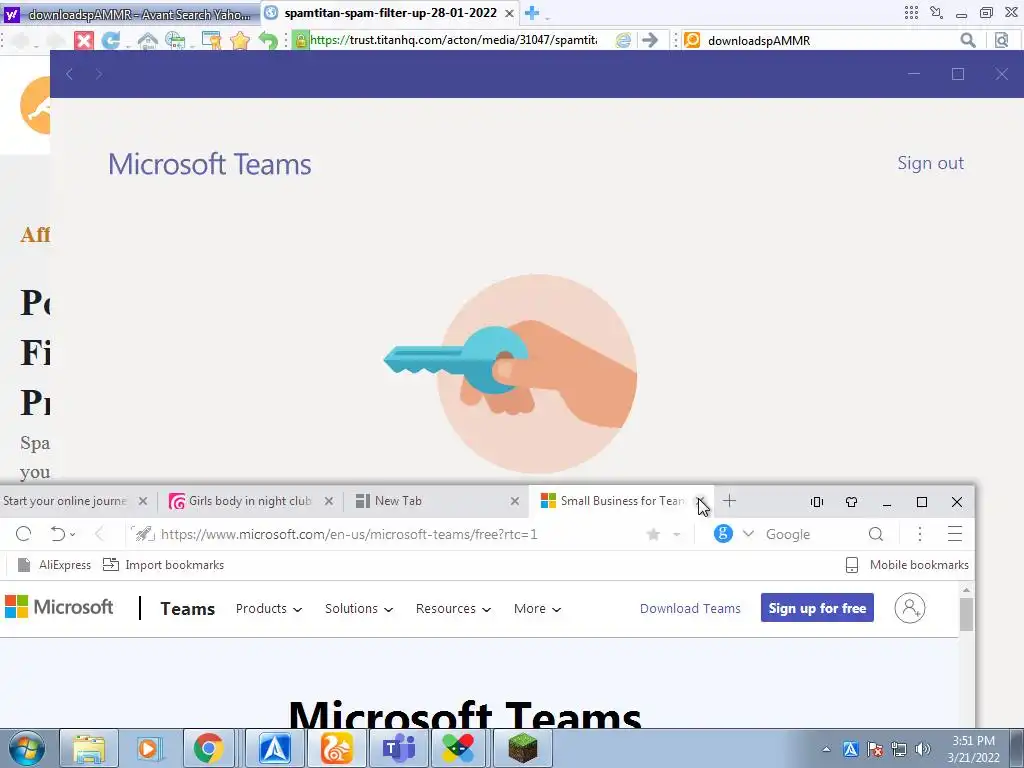Click volume speaker icon in system tray

[923, 749]
